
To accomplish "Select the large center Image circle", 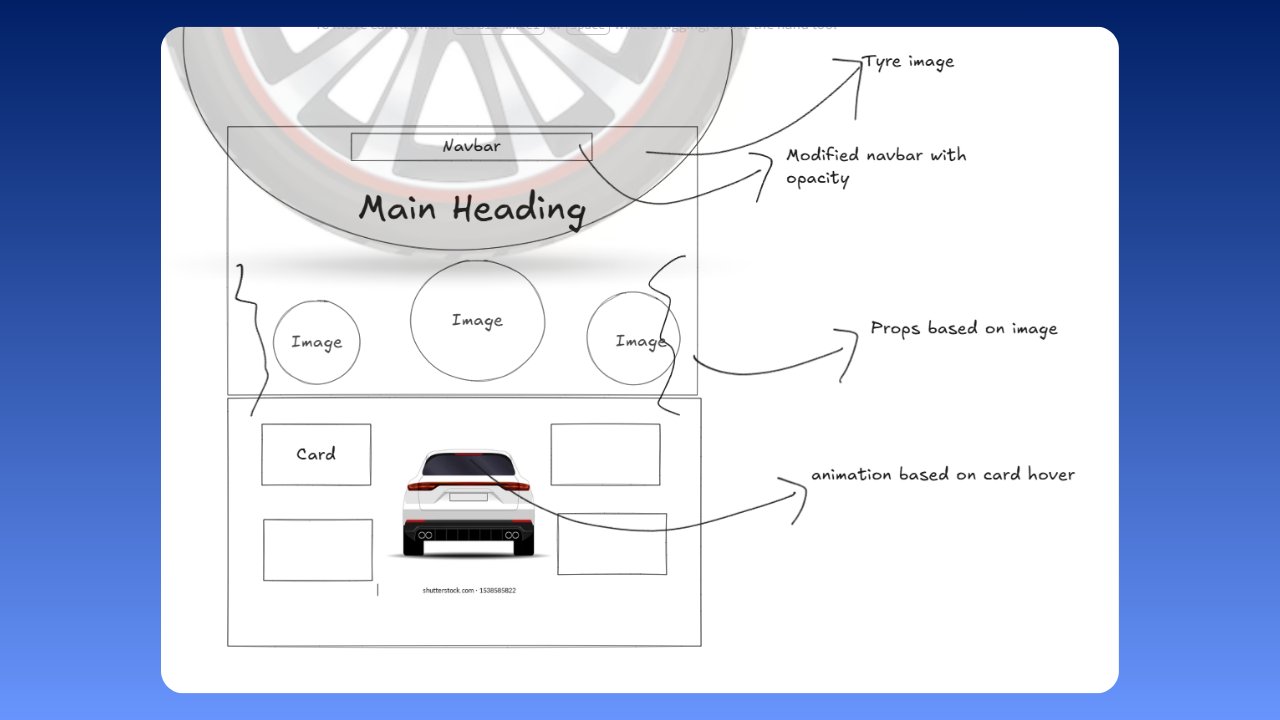I will (477, 320).
